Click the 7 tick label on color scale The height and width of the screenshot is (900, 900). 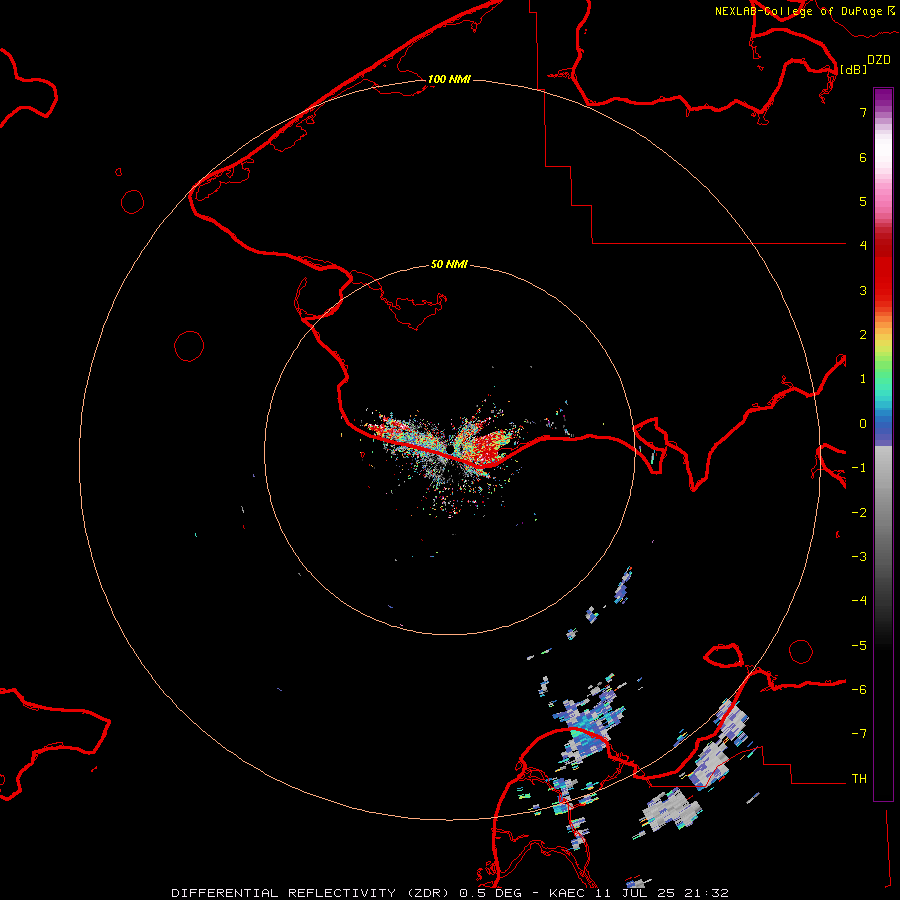[863, 112]
